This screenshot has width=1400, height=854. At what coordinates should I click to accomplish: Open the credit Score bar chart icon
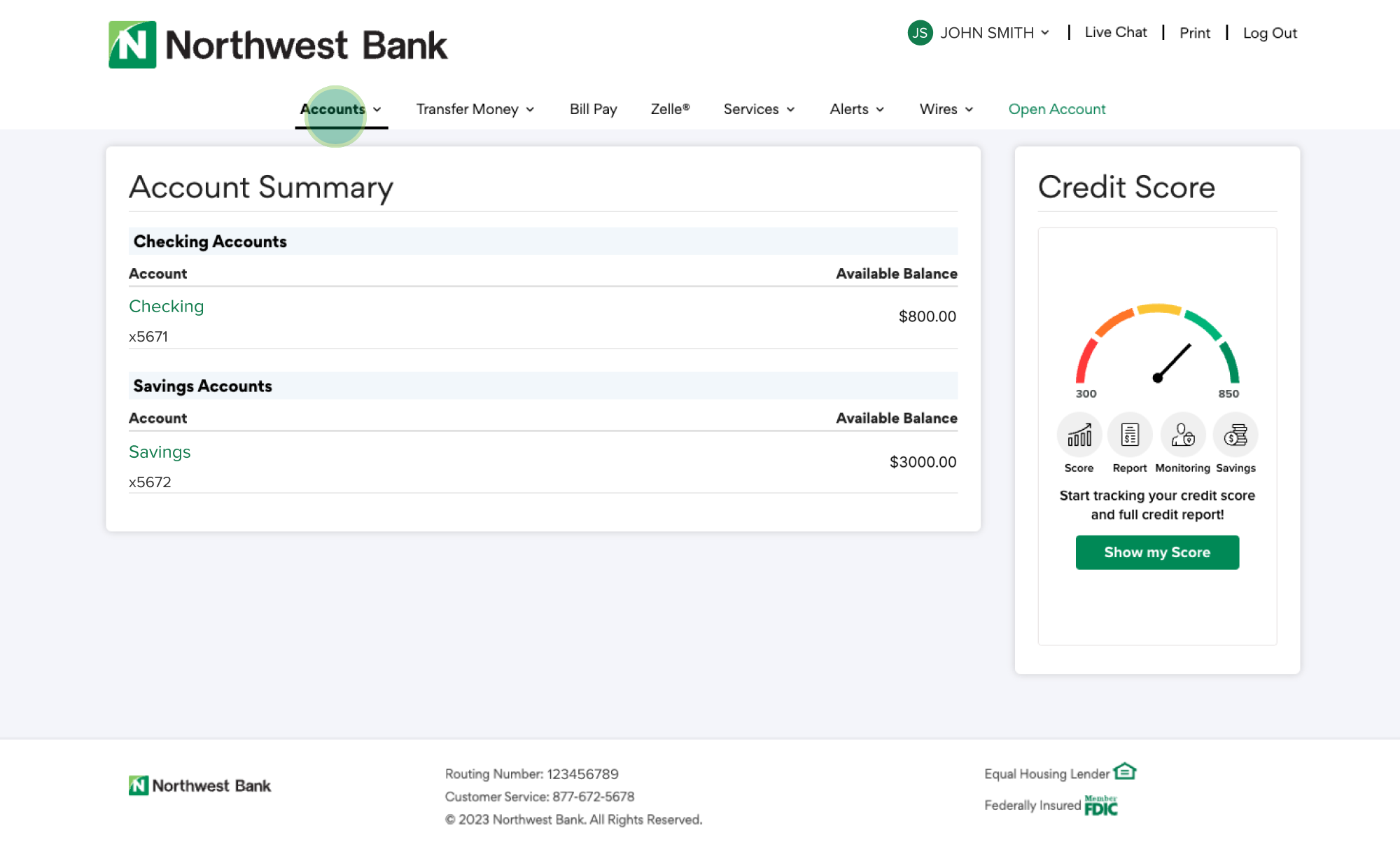tap(1079, 435)
